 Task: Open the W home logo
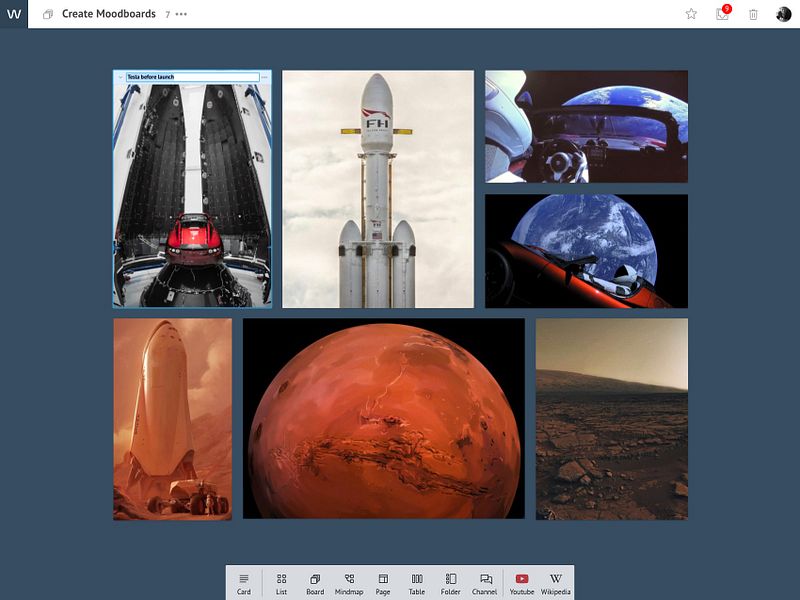pos(14,14)
